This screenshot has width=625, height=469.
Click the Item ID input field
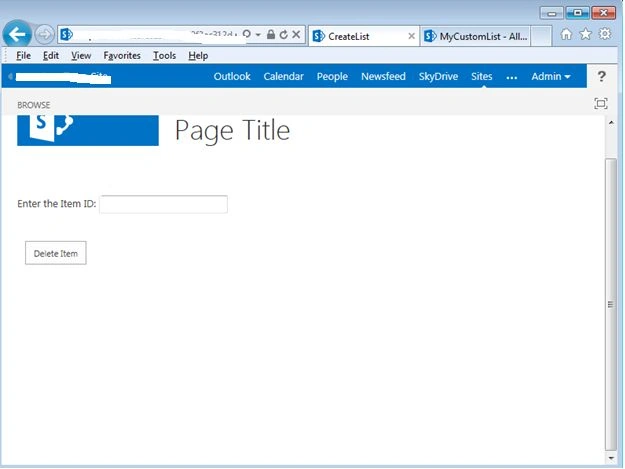[163, 204]
